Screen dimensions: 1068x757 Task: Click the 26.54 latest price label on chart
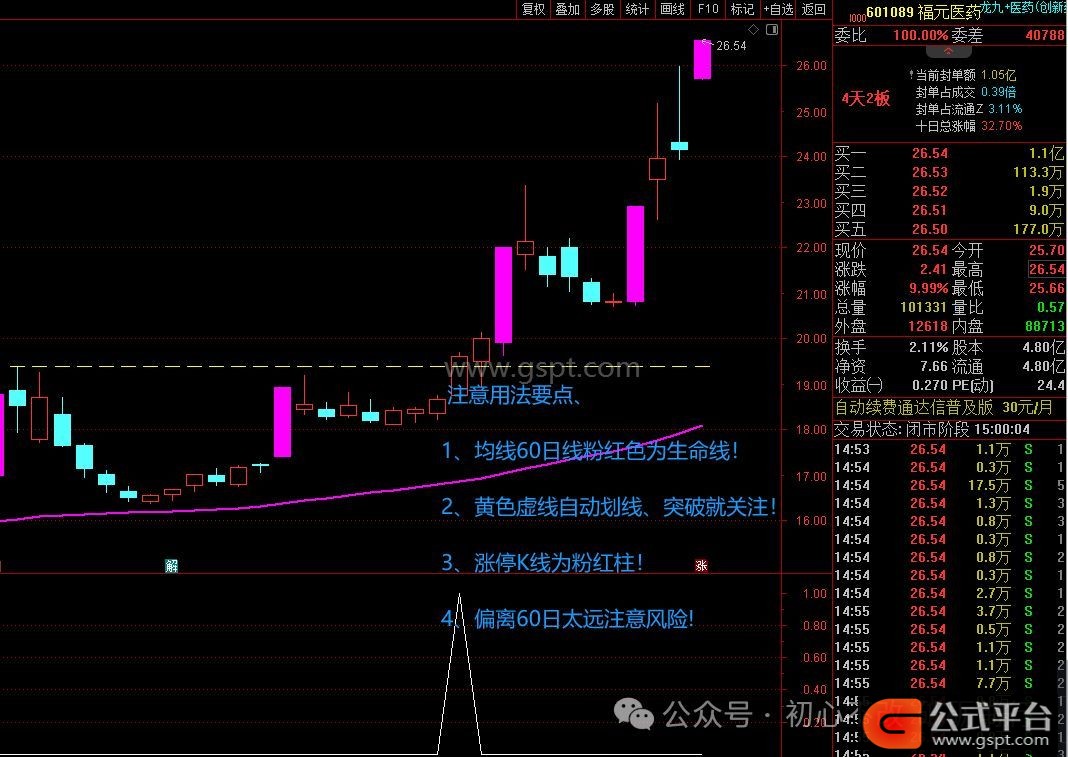[x=731, y=45]
